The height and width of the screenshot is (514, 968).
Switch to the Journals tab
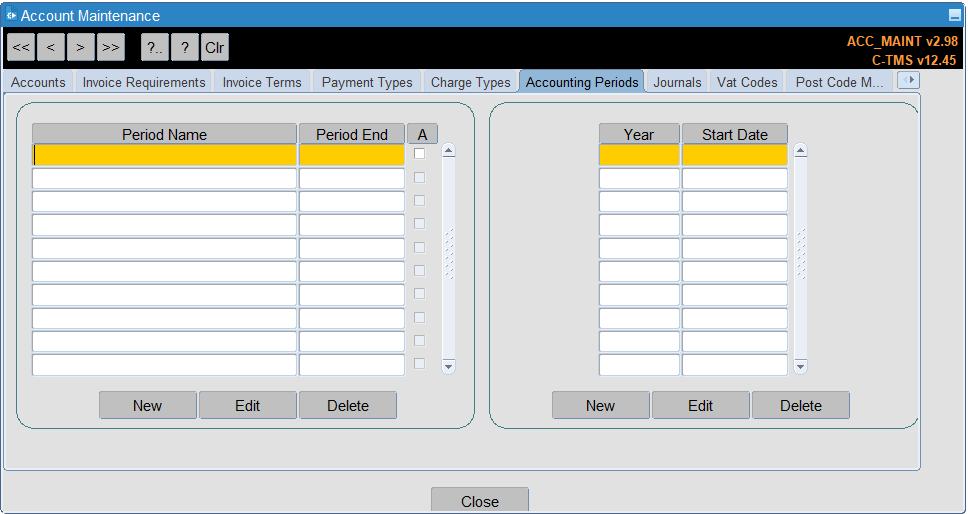point(677,82)
